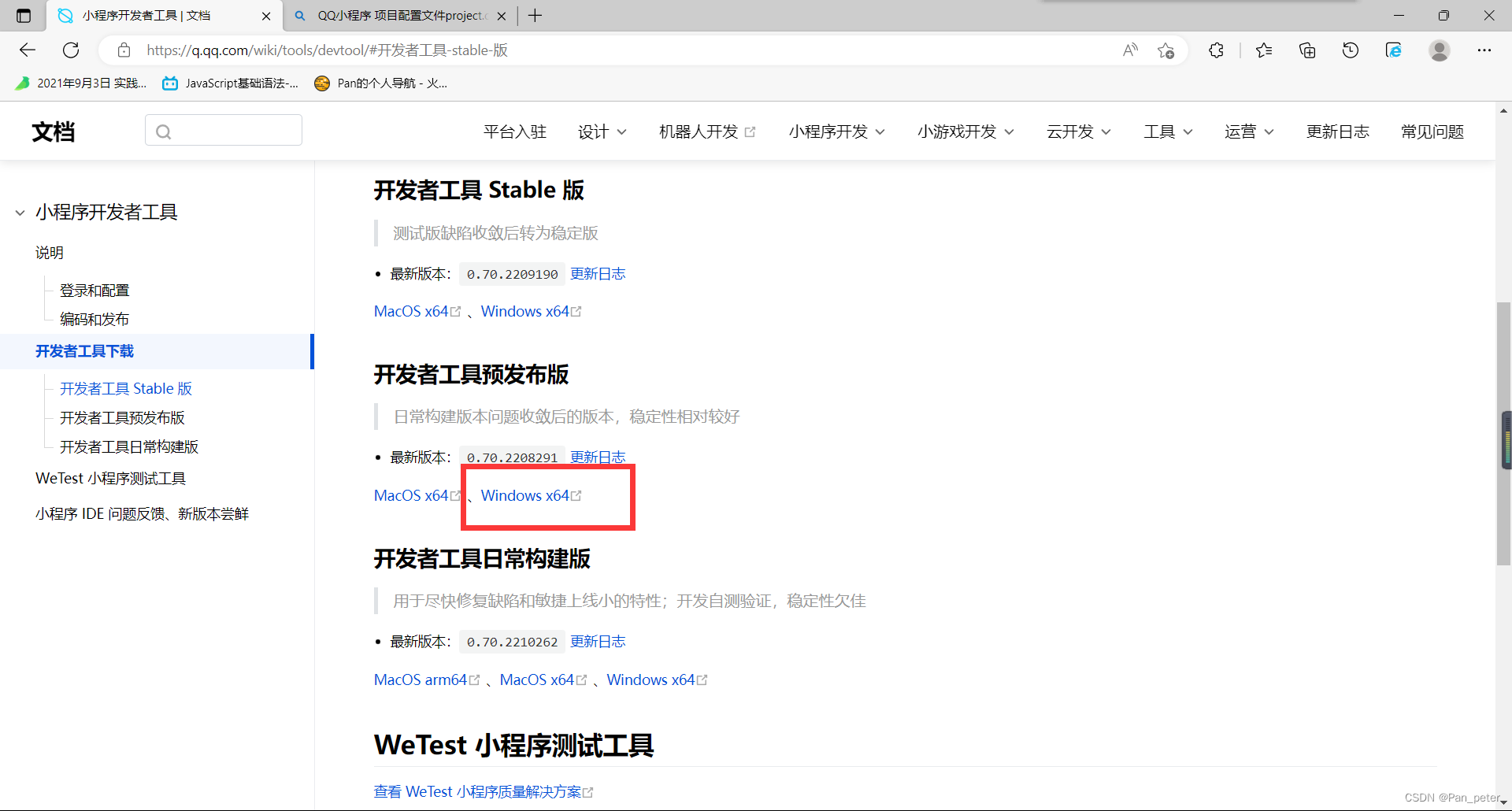Select 开发者工具下载 sidebar item
Screen dimensions: 1512x811
[x=156, y=351]
